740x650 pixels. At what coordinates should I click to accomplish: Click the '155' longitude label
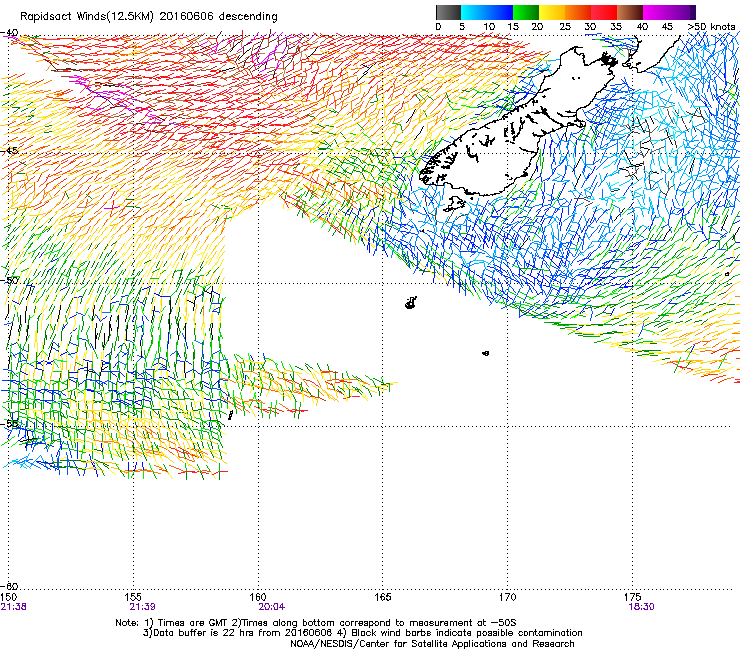point(133,597)
